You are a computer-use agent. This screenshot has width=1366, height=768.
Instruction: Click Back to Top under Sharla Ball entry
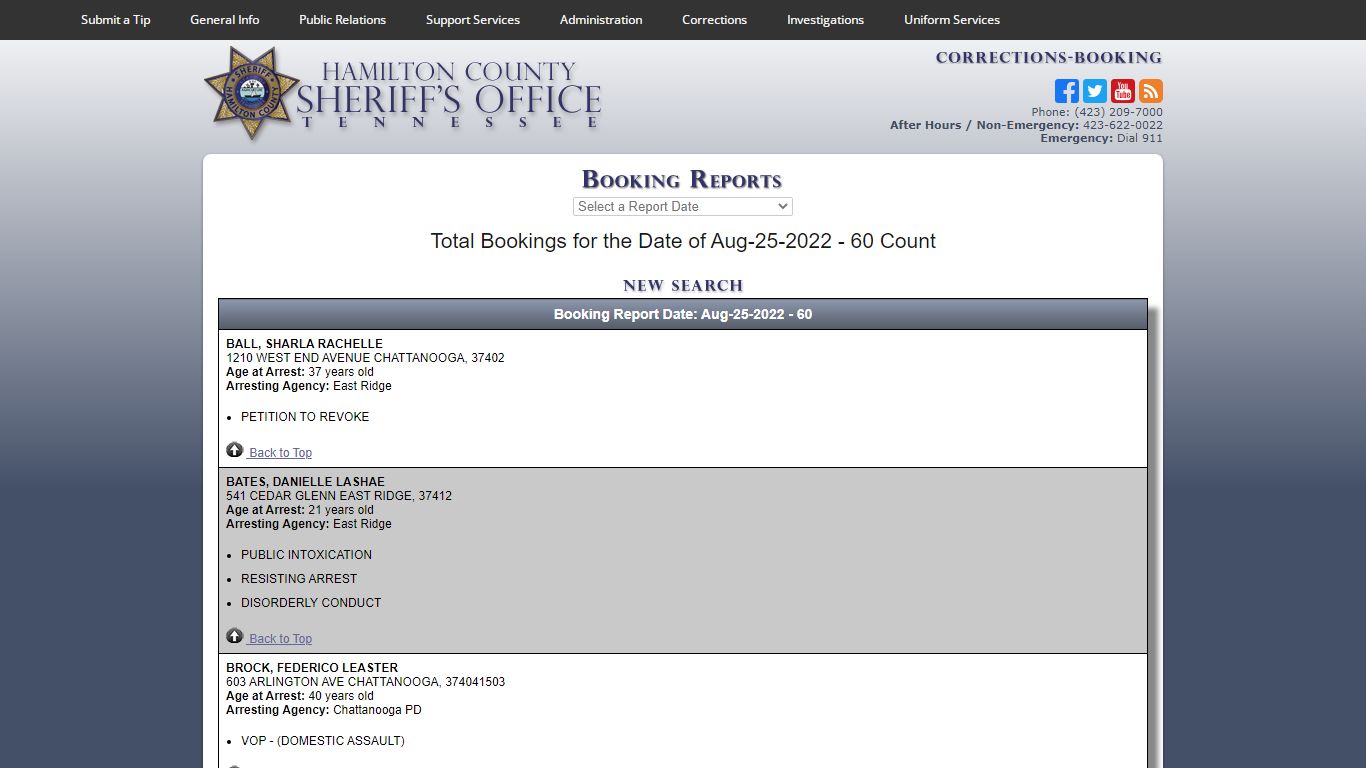(x=280, y=453)
